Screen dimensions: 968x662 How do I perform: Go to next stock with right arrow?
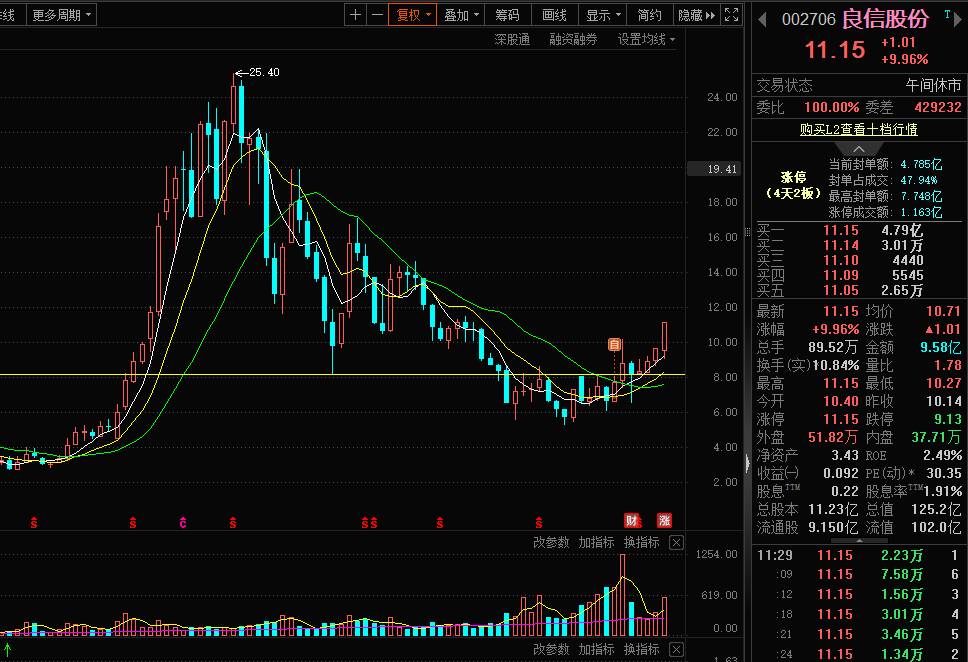tap(958, 20)
